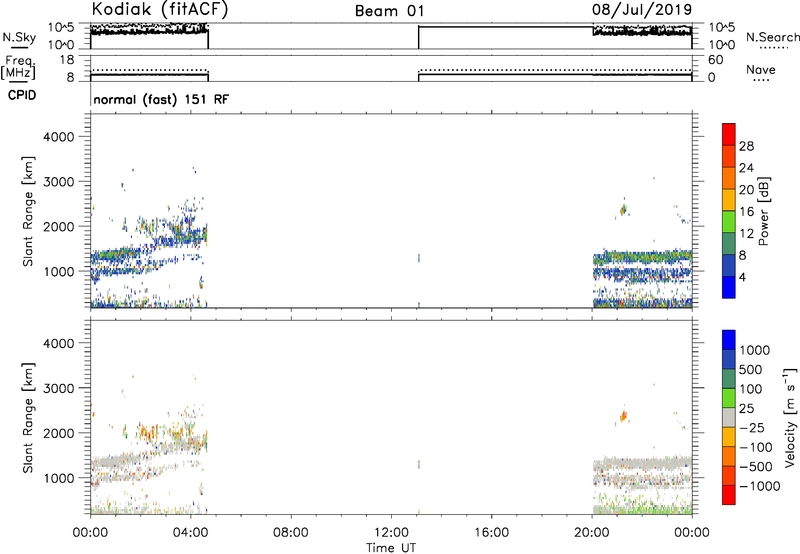Select the "N.Sky" legend label
The width and height of the screenshot is (800, 554).
coord(19,37)
